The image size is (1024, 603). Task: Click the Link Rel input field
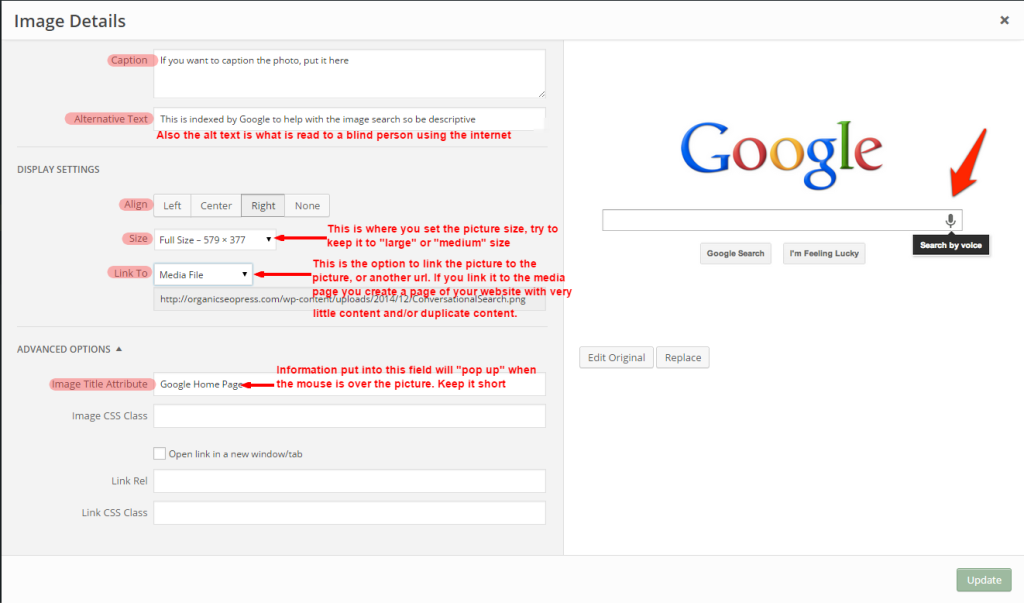tap(350, 481)
